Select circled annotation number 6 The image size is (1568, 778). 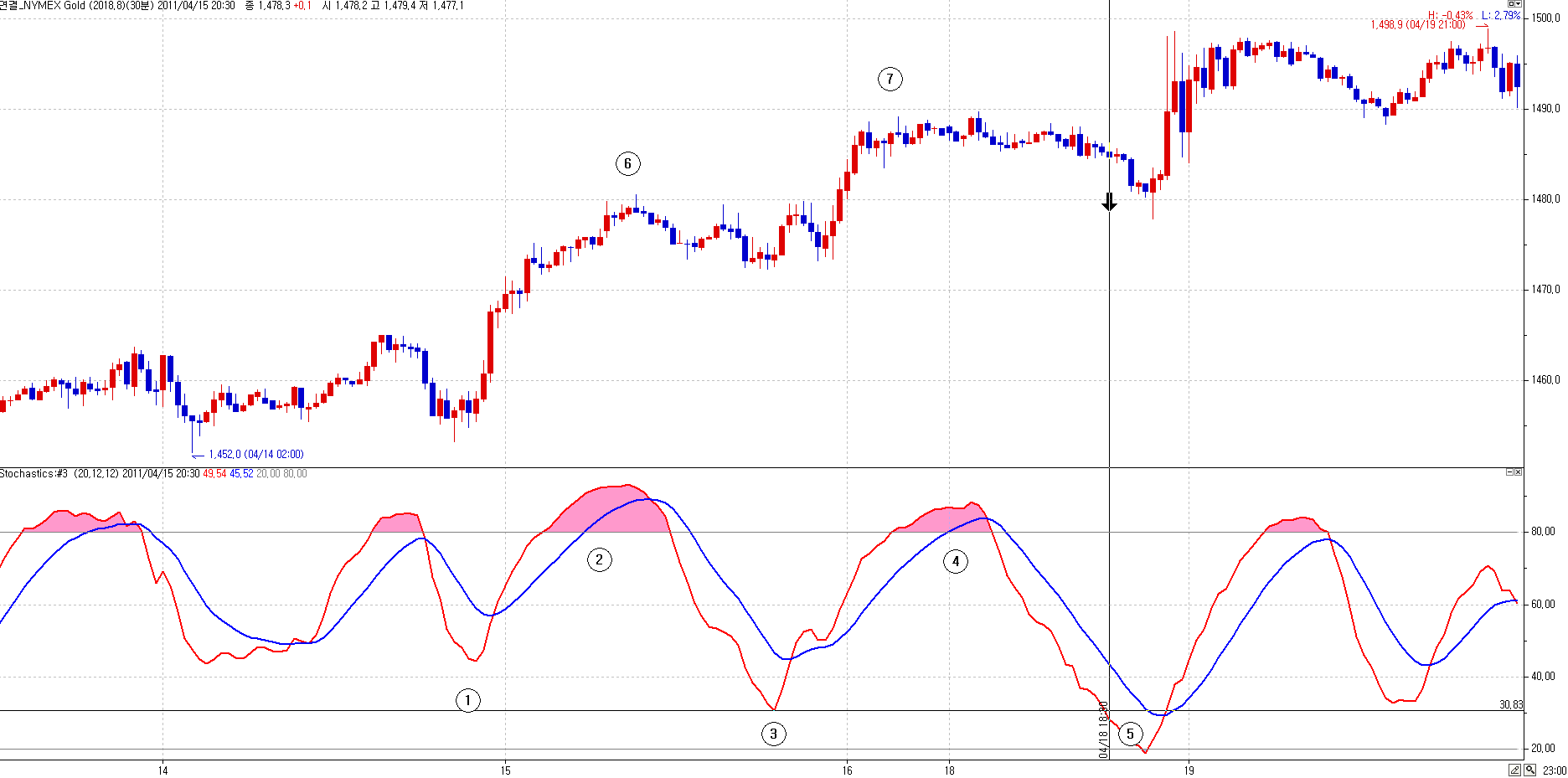point(627,163)
